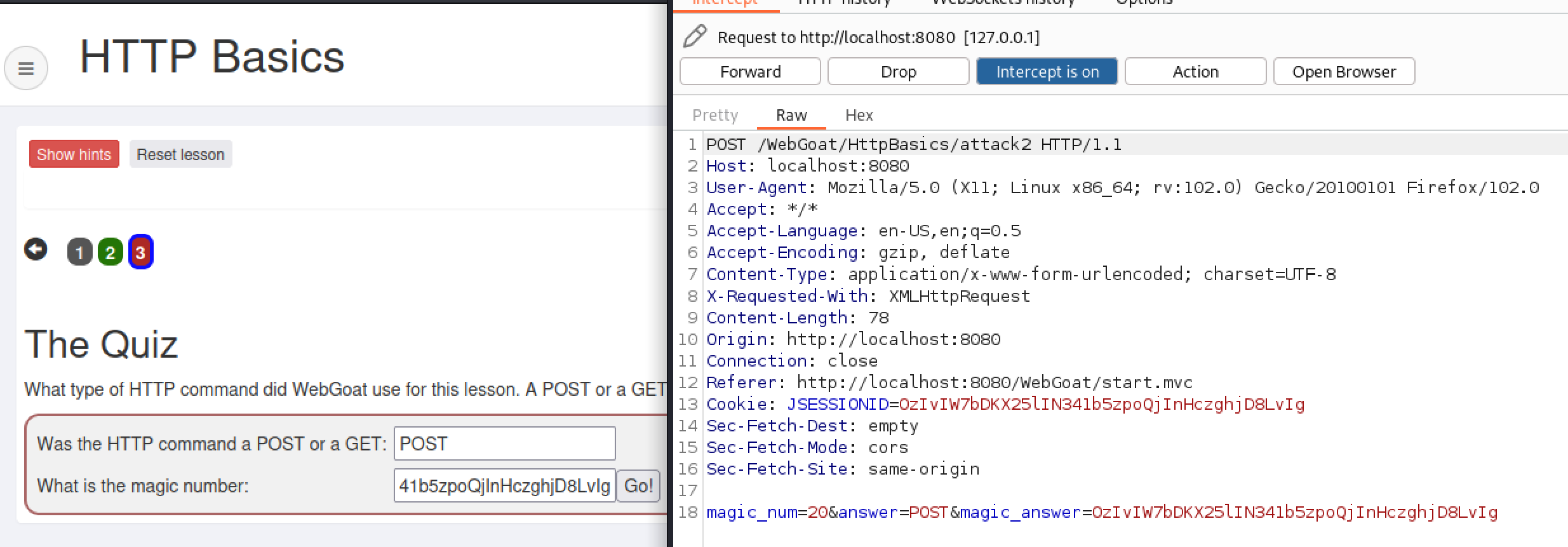1568x547 pixels.
Task: Click Open Browser button
Action: (1344, 72)
